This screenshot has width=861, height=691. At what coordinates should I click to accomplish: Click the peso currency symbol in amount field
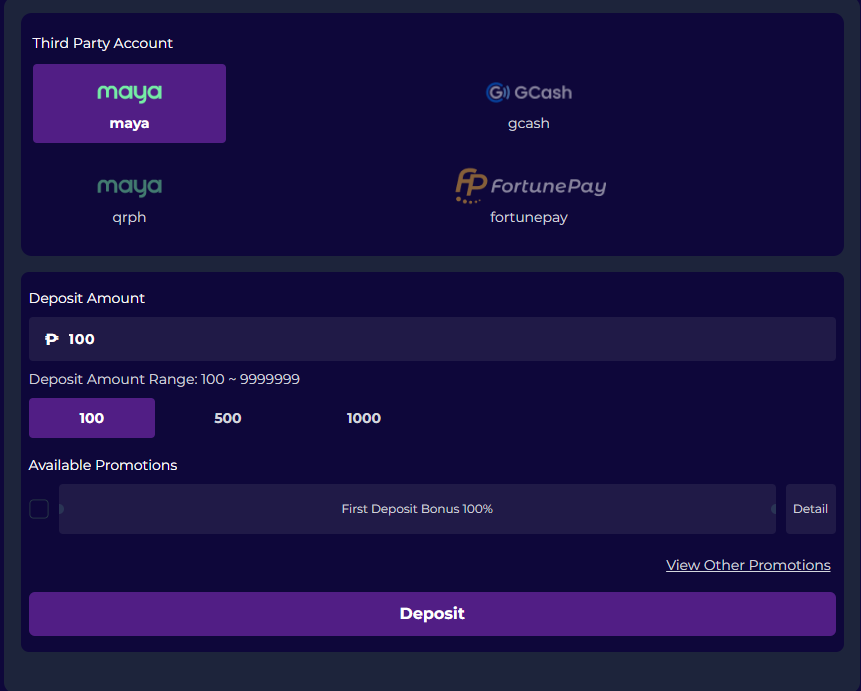[x=52, y=339]
